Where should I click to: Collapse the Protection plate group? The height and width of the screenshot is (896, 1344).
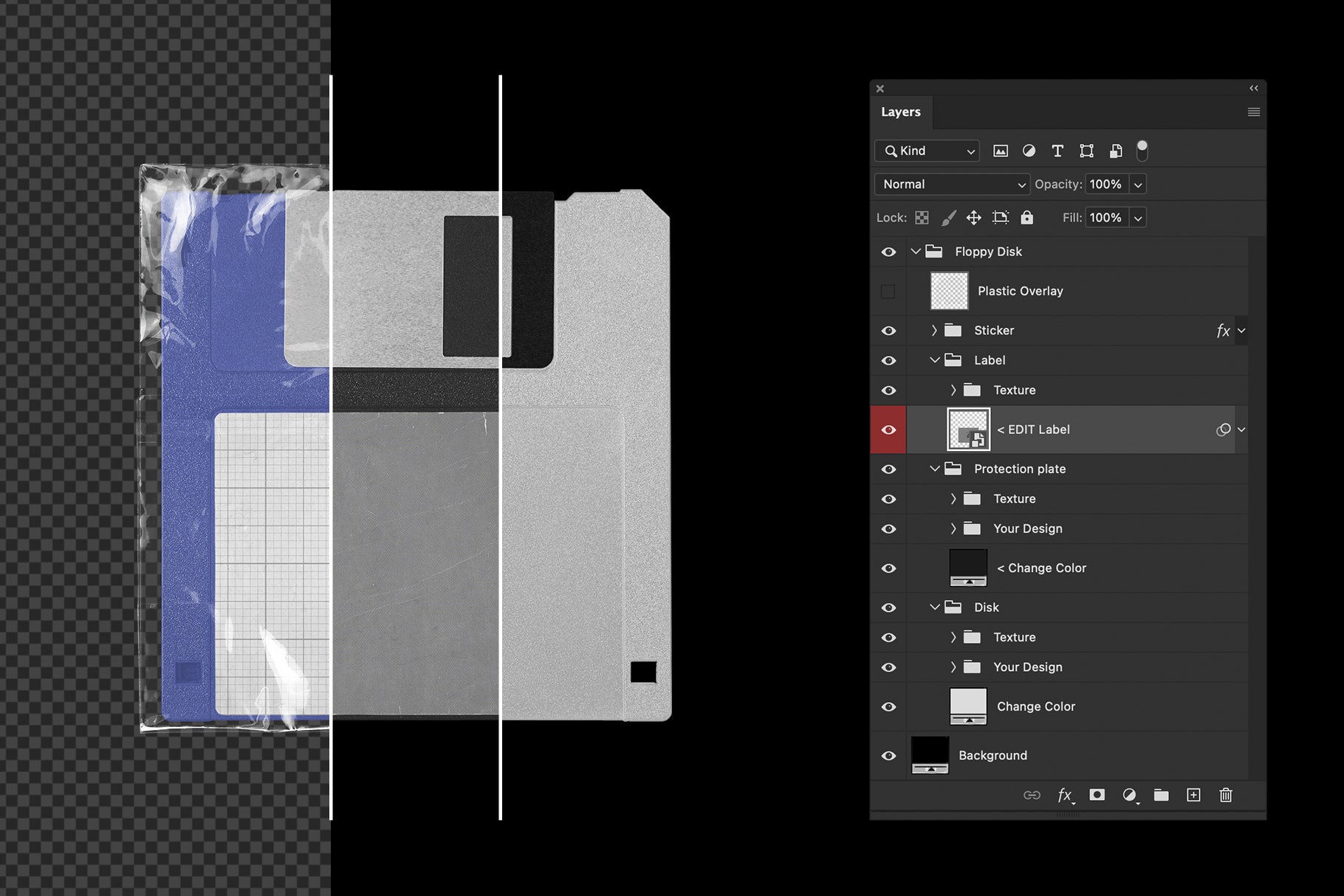(x=933, y=469)
